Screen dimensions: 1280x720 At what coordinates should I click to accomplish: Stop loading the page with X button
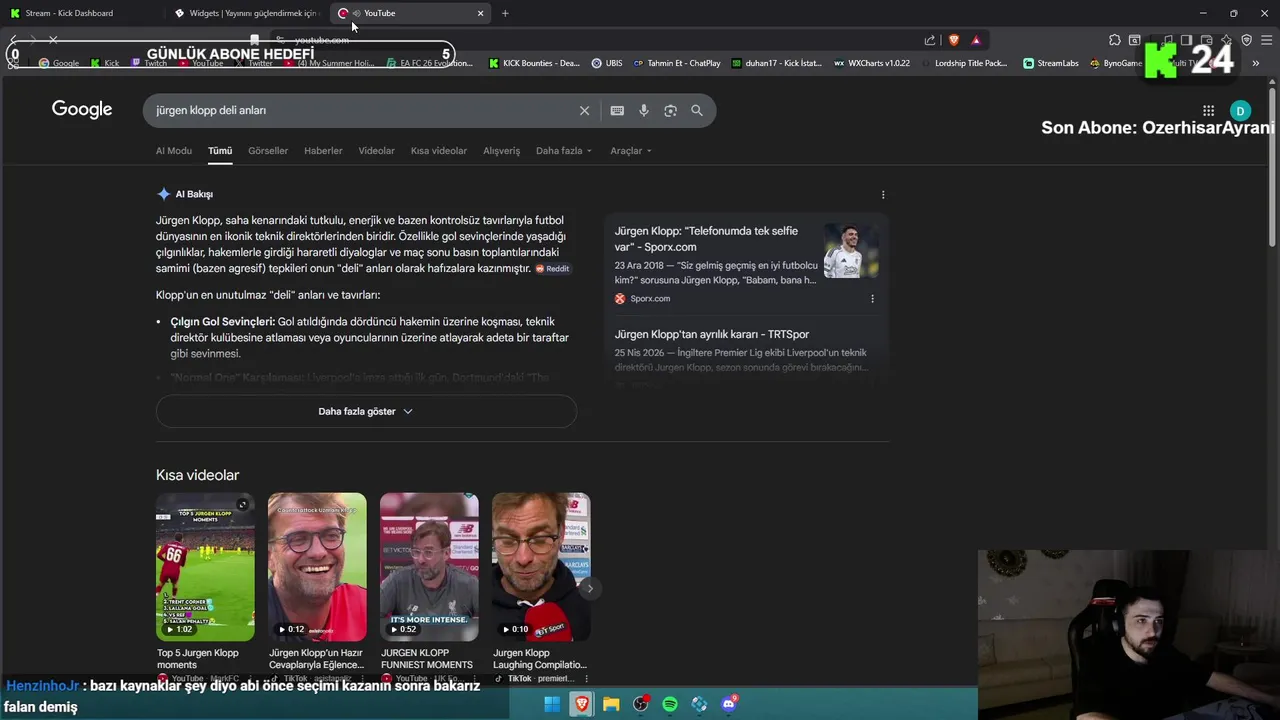coord(53,40)
